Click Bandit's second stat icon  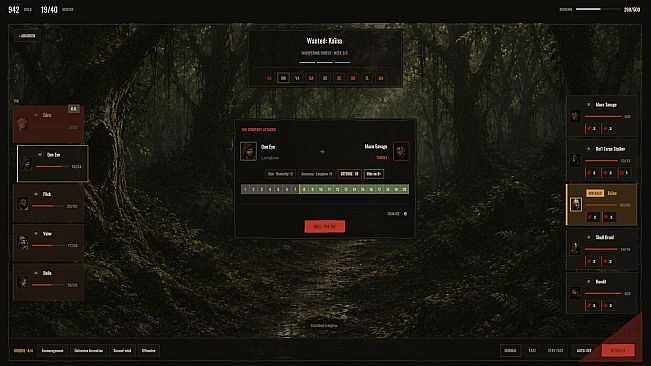coord(606,305)
